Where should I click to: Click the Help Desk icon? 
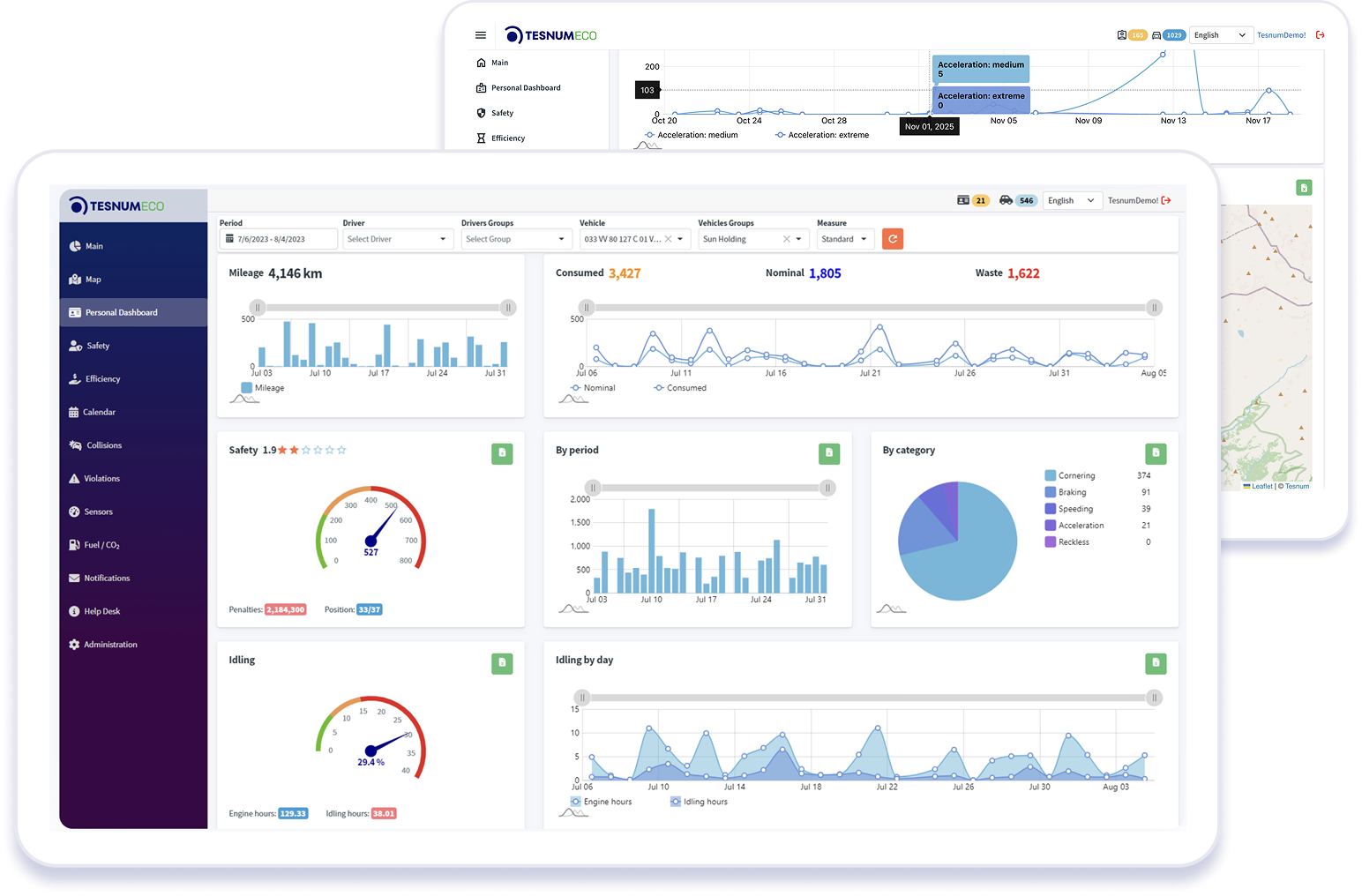(74, 610)
